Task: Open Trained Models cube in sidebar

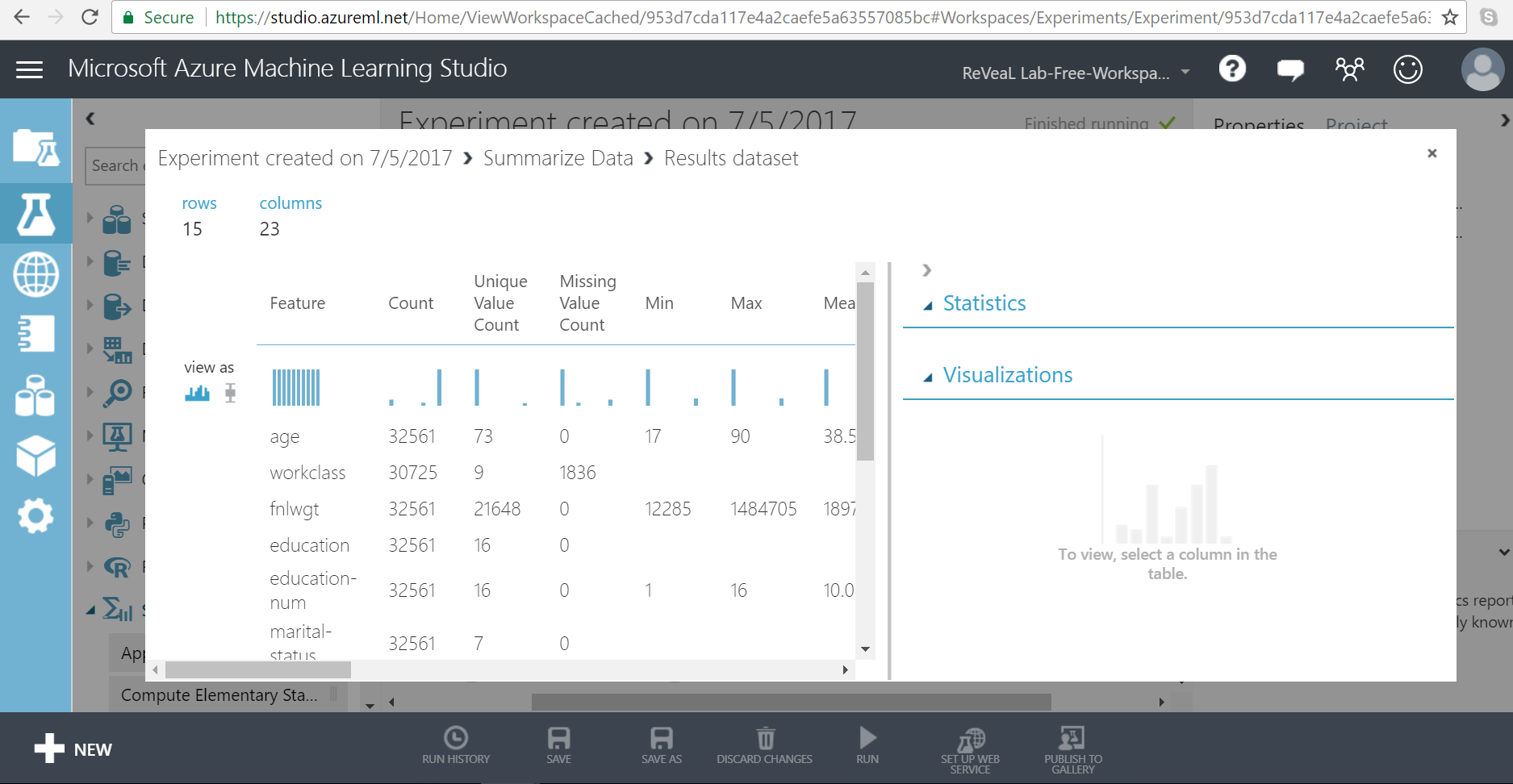Action: point(36,456)
